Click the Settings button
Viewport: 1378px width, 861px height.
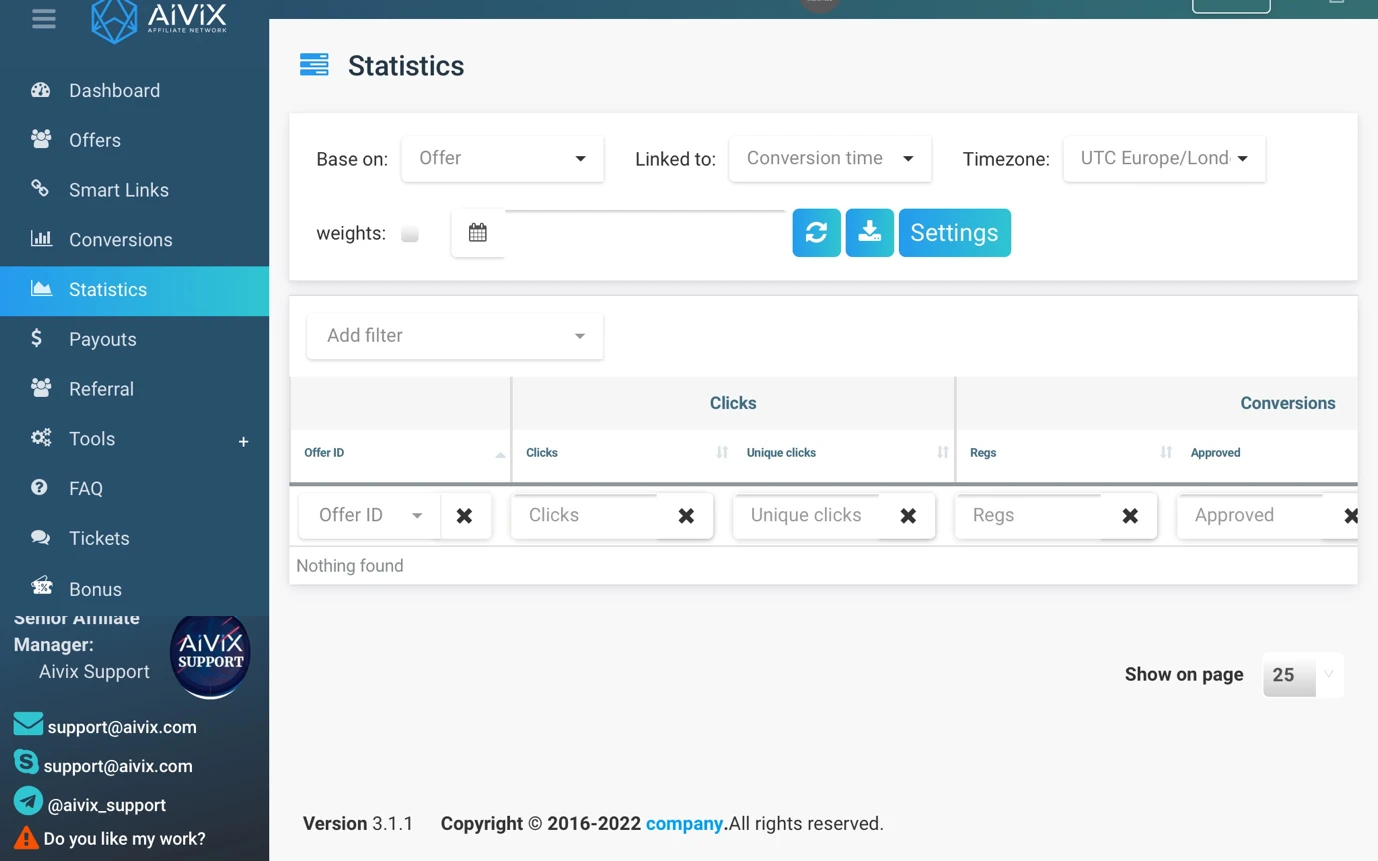coord(954,232)
